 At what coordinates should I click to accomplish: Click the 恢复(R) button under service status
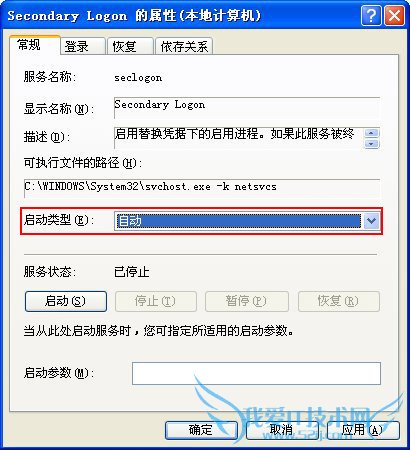[x=339, y=301]
